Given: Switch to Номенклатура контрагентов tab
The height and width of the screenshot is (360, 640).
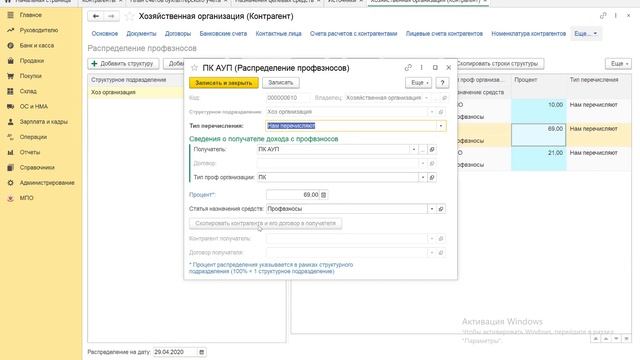Looking at the screenshot, I should (529, 33).
